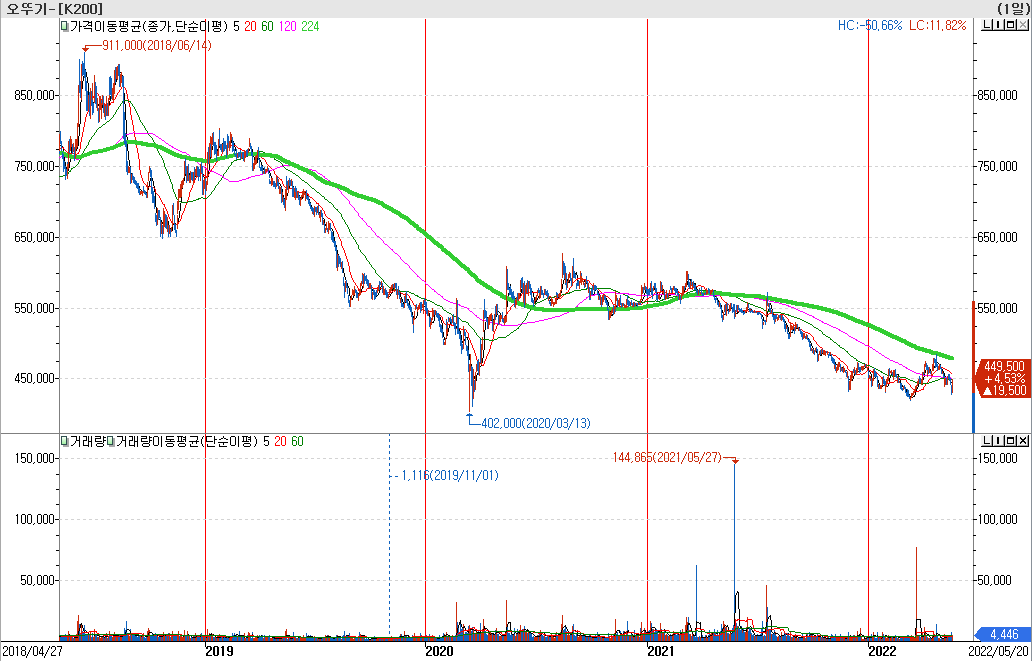Click the 오뚜기-[K200] chart title
Viewport: 1035px width, 661px height.
point(54,9)
